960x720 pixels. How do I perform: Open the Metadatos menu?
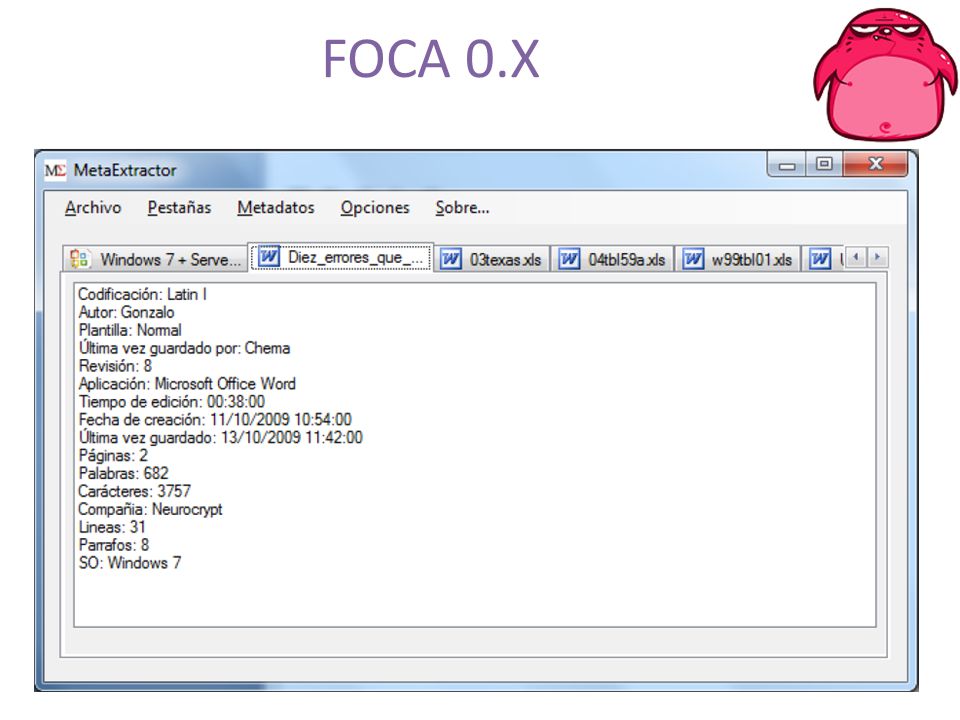point(276,208)
